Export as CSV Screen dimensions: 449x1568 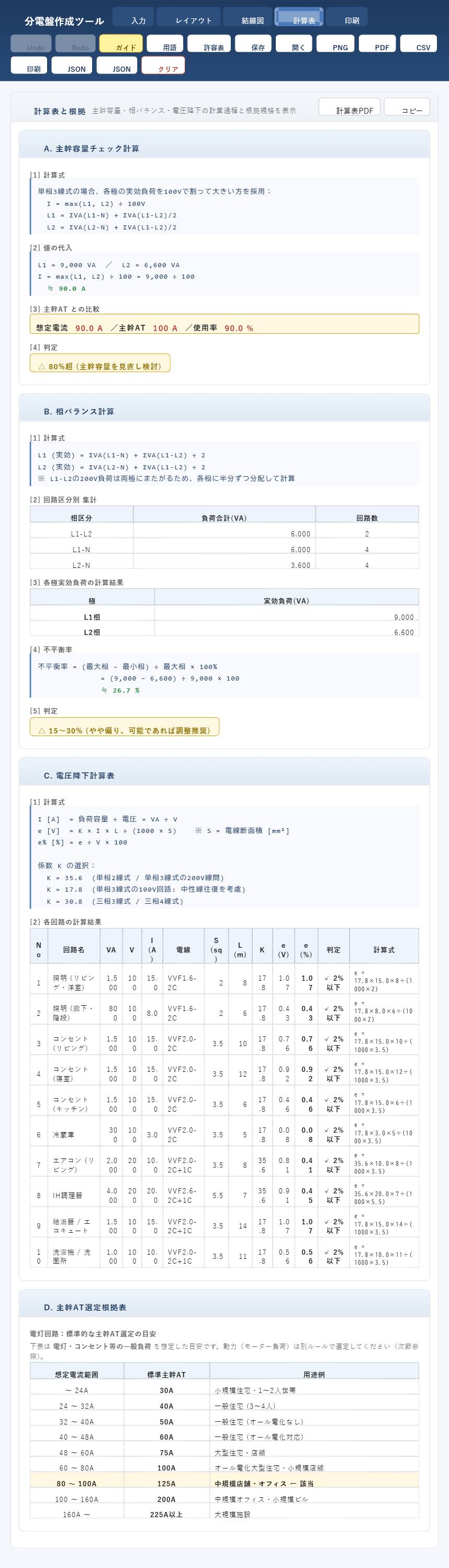point(419,44)
